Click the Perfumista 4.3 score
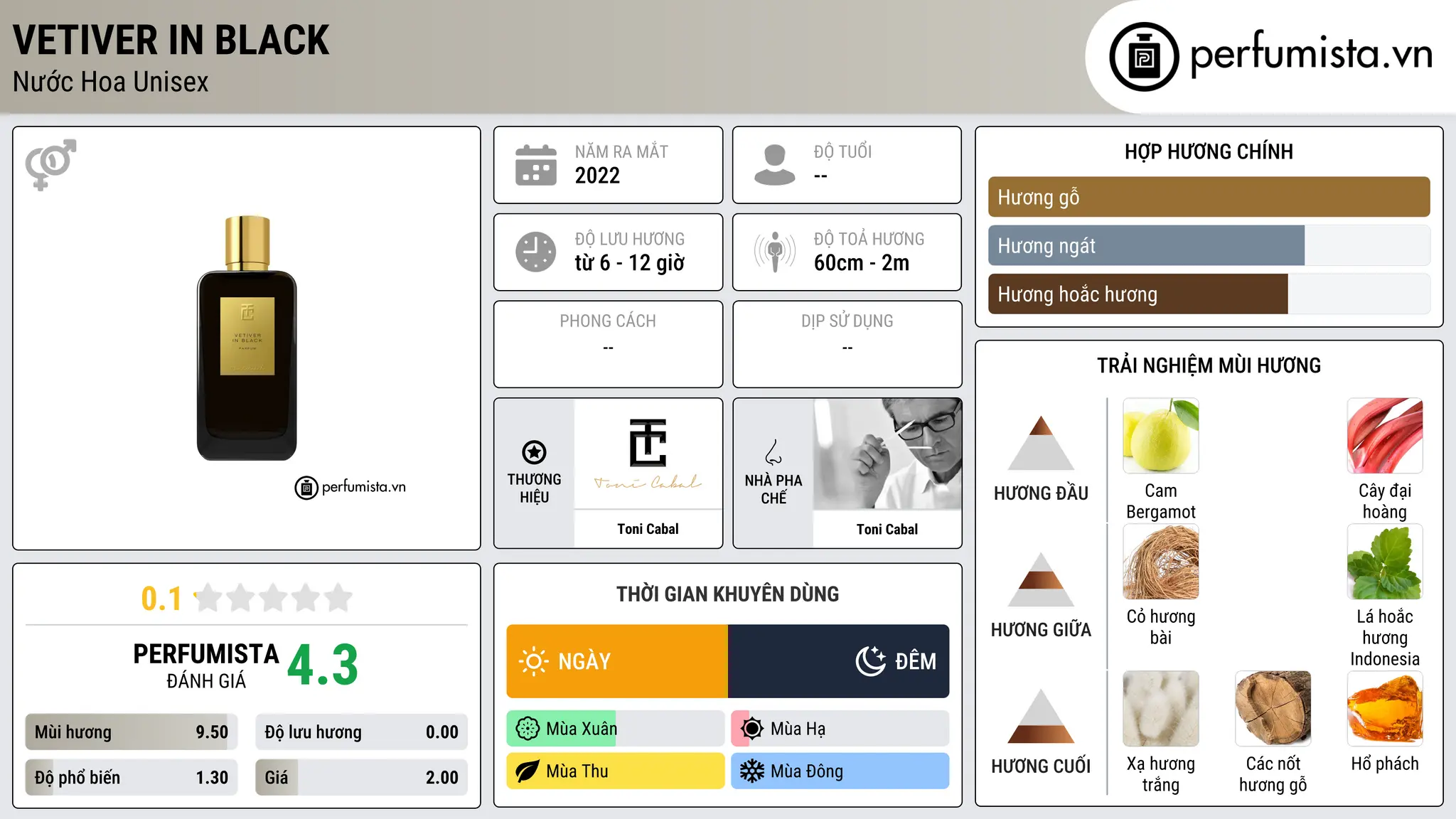The image size is (1456, 819). click(x=323, y=665)
